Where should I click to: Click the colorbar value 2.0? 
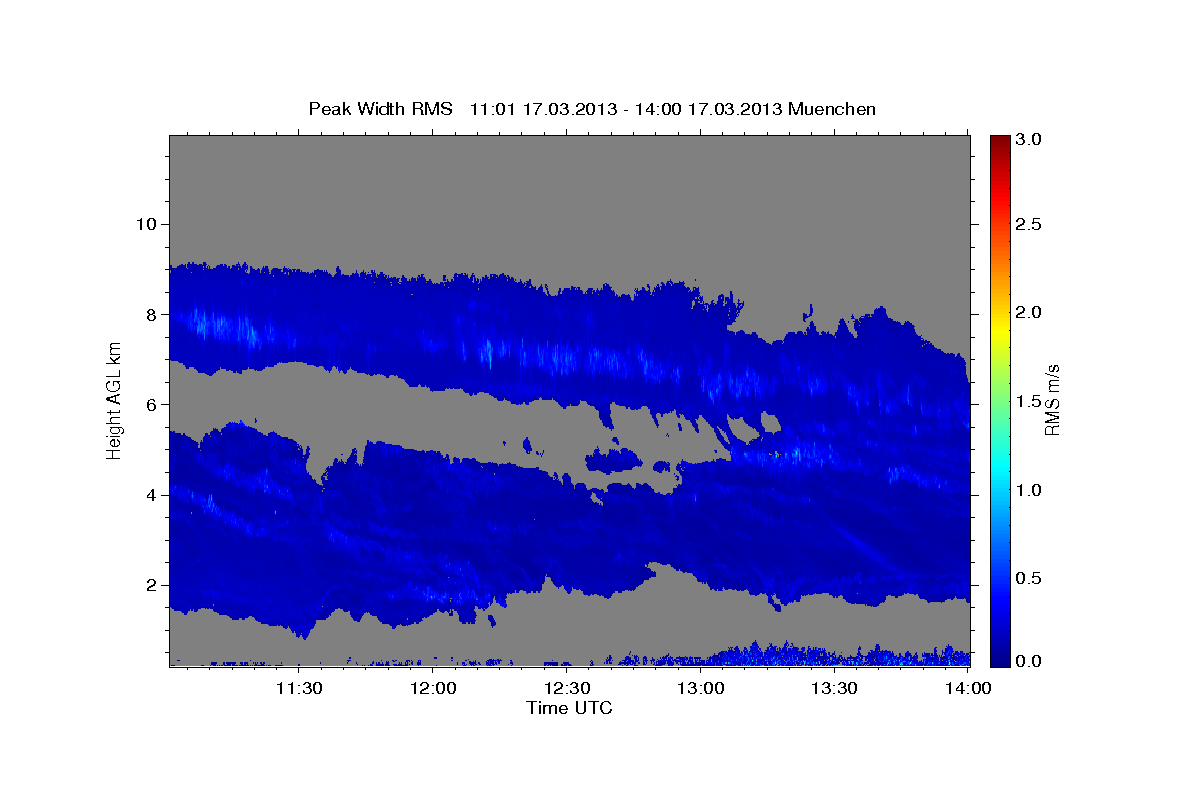(x=1029, y=312)
